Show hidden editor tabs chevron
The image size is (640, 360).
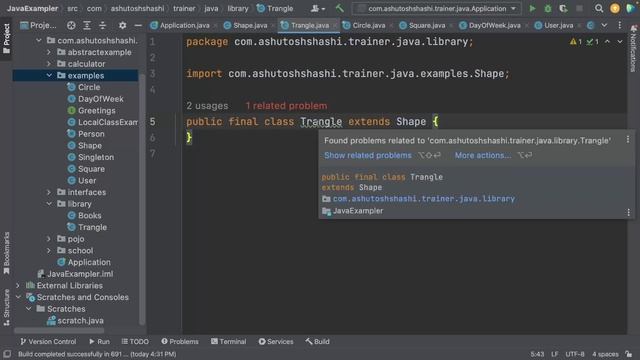pyautogui.click(x=604, y=25)
